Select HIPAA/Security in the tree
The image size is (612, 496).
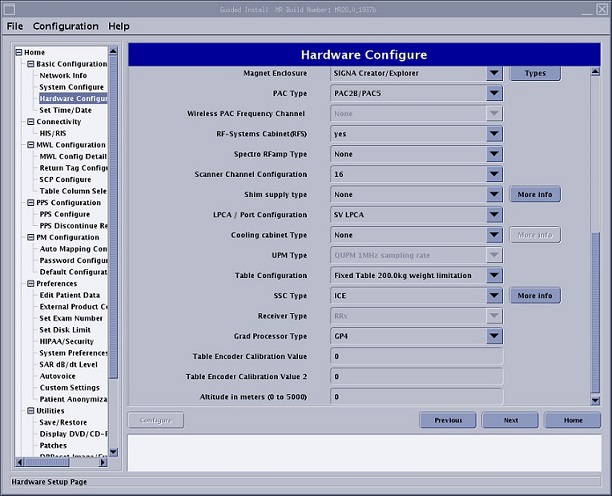click(68, 341)
